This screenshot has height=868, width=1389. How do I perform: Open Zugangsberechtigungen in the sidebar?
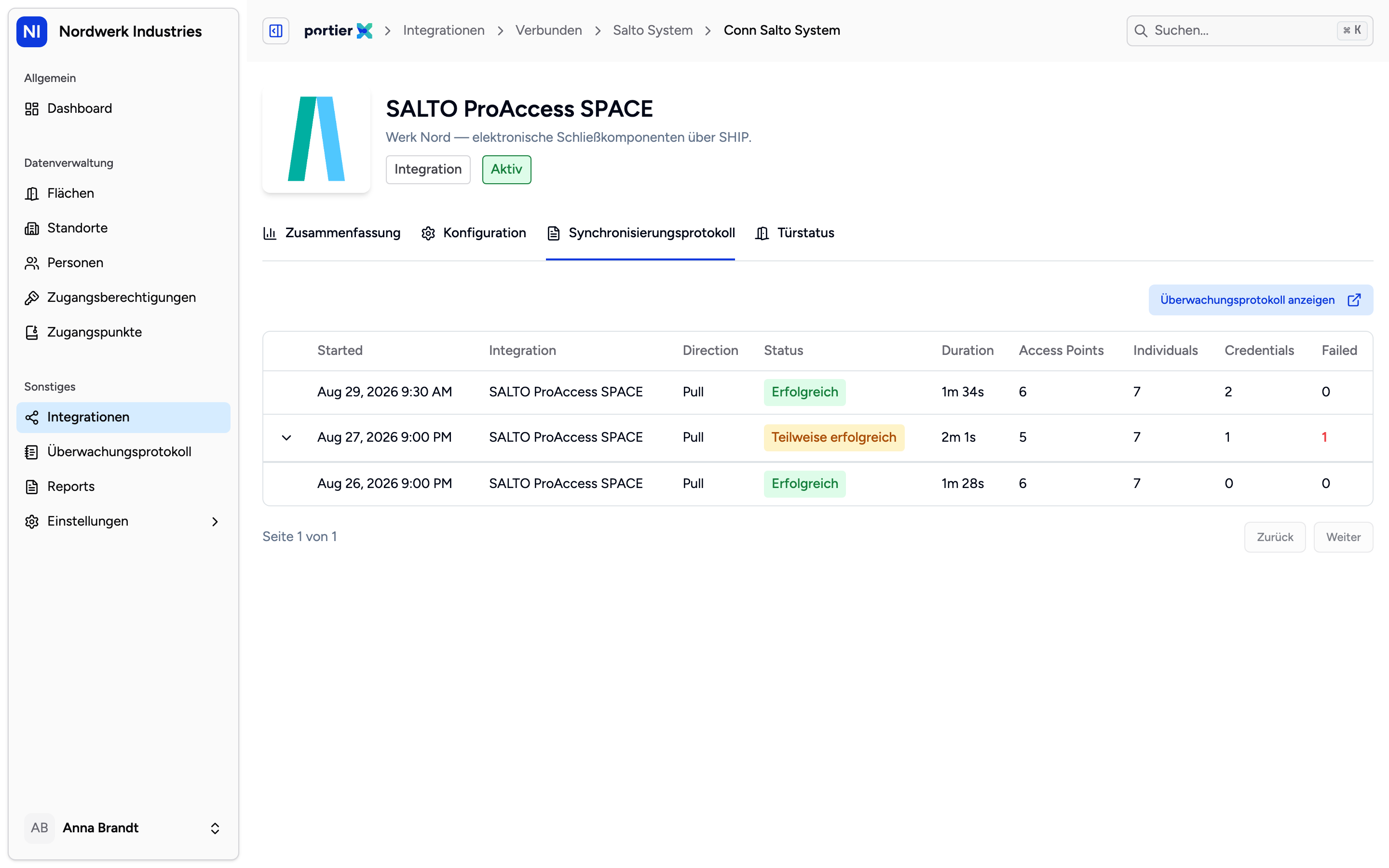[x=123, y=298]
